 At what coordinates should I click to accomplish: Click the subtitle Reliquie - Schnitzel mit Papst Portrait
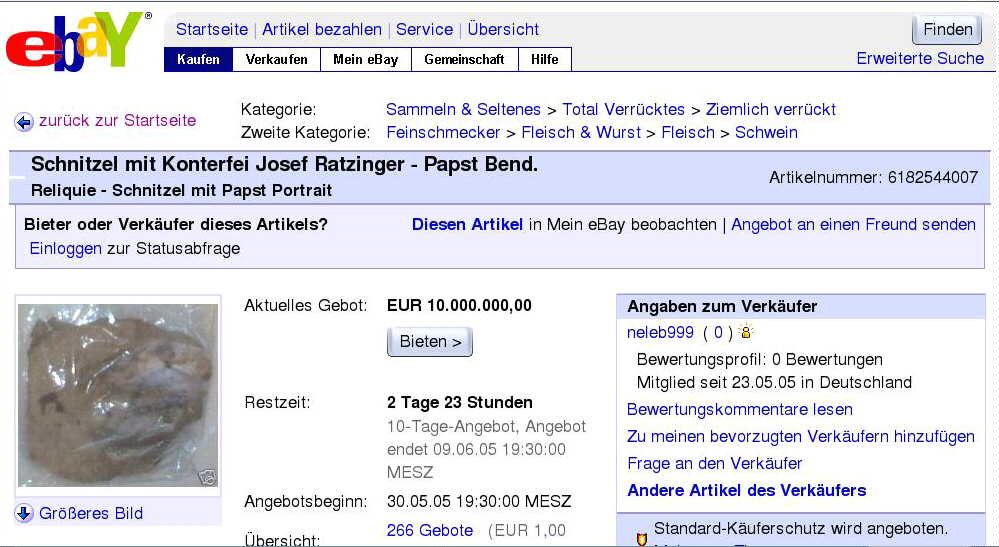182,190
